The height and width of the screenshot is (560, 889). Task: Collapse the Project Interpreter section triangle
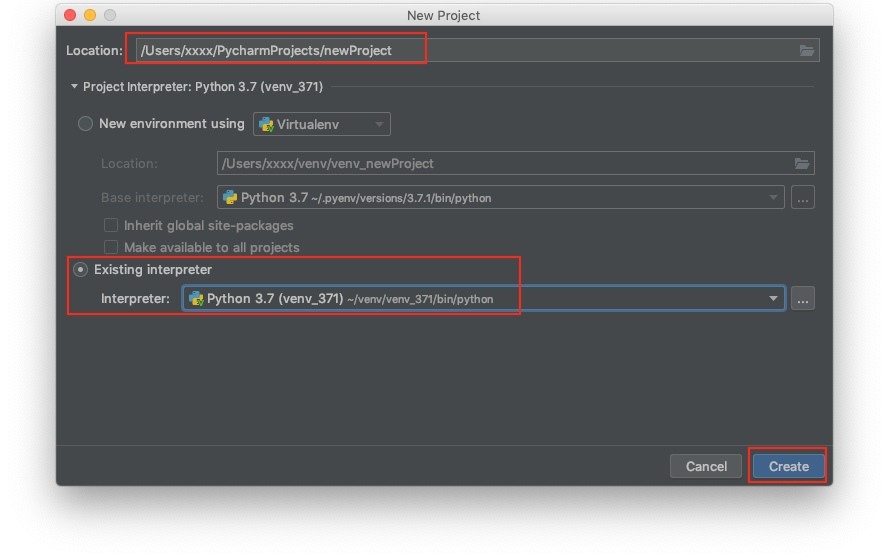74,87
